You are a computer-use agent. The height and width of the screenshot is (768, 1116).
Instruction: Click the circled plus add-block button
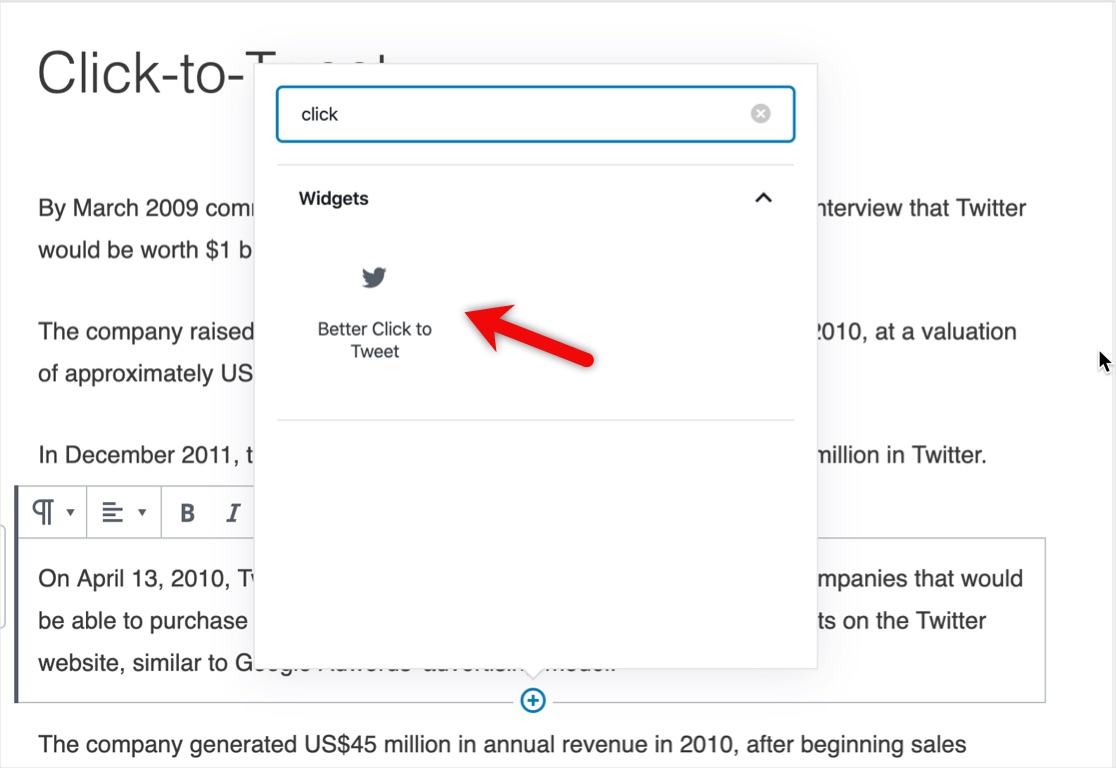pos(533,700)
